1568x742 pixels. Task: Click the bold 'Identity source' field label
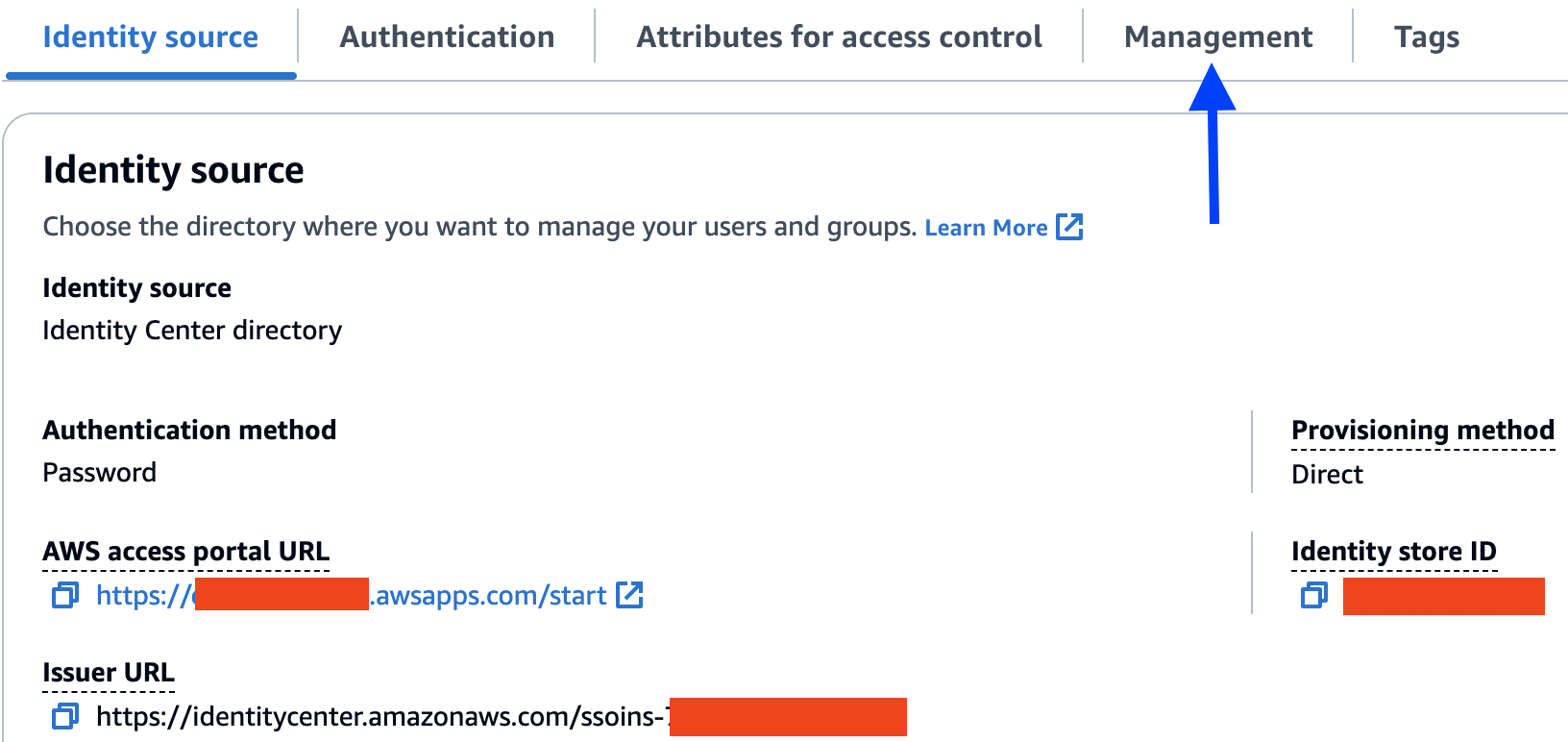tap(137, 288)
